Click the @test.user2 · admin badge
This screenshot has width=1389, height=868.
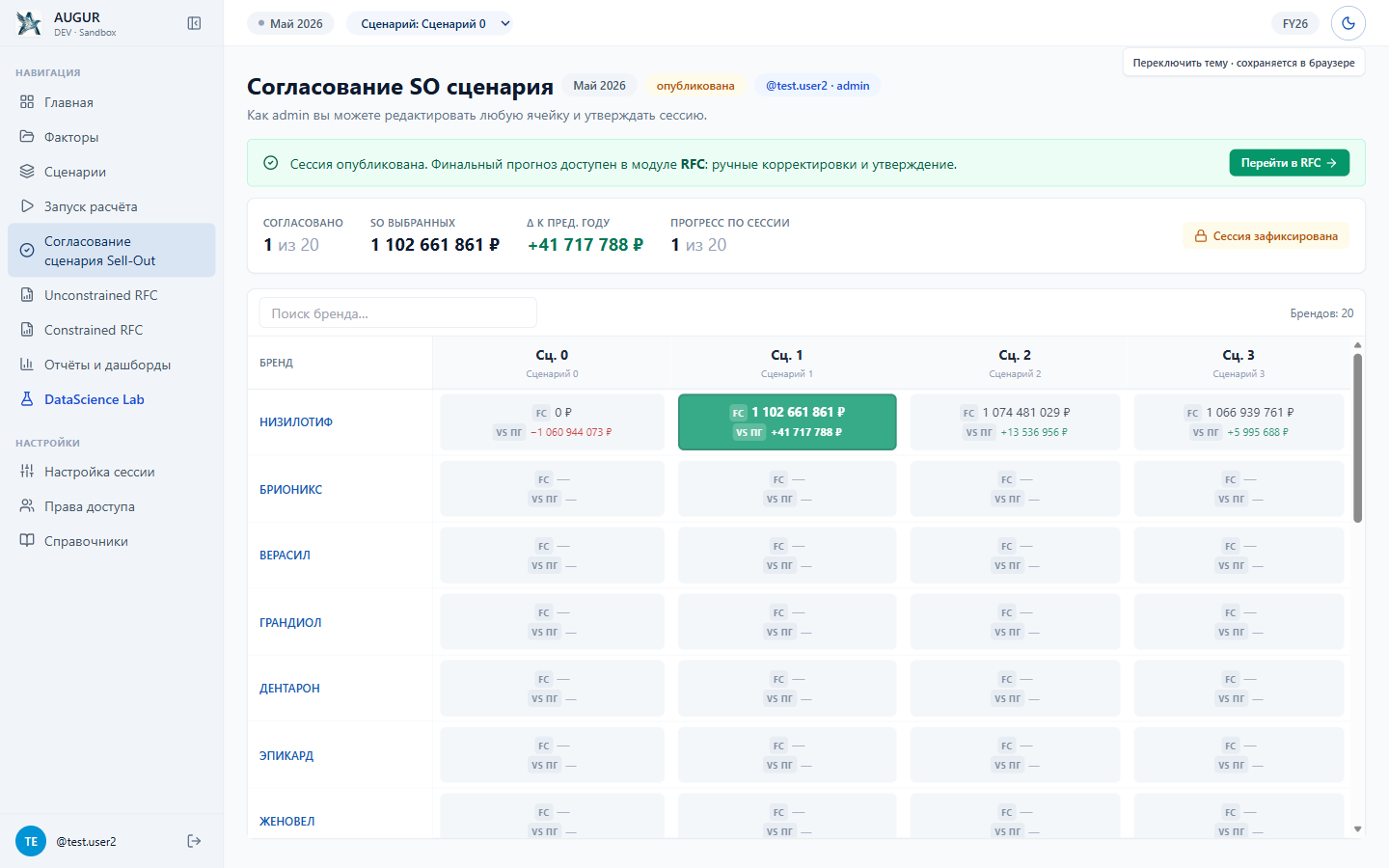tap(817, 86)
